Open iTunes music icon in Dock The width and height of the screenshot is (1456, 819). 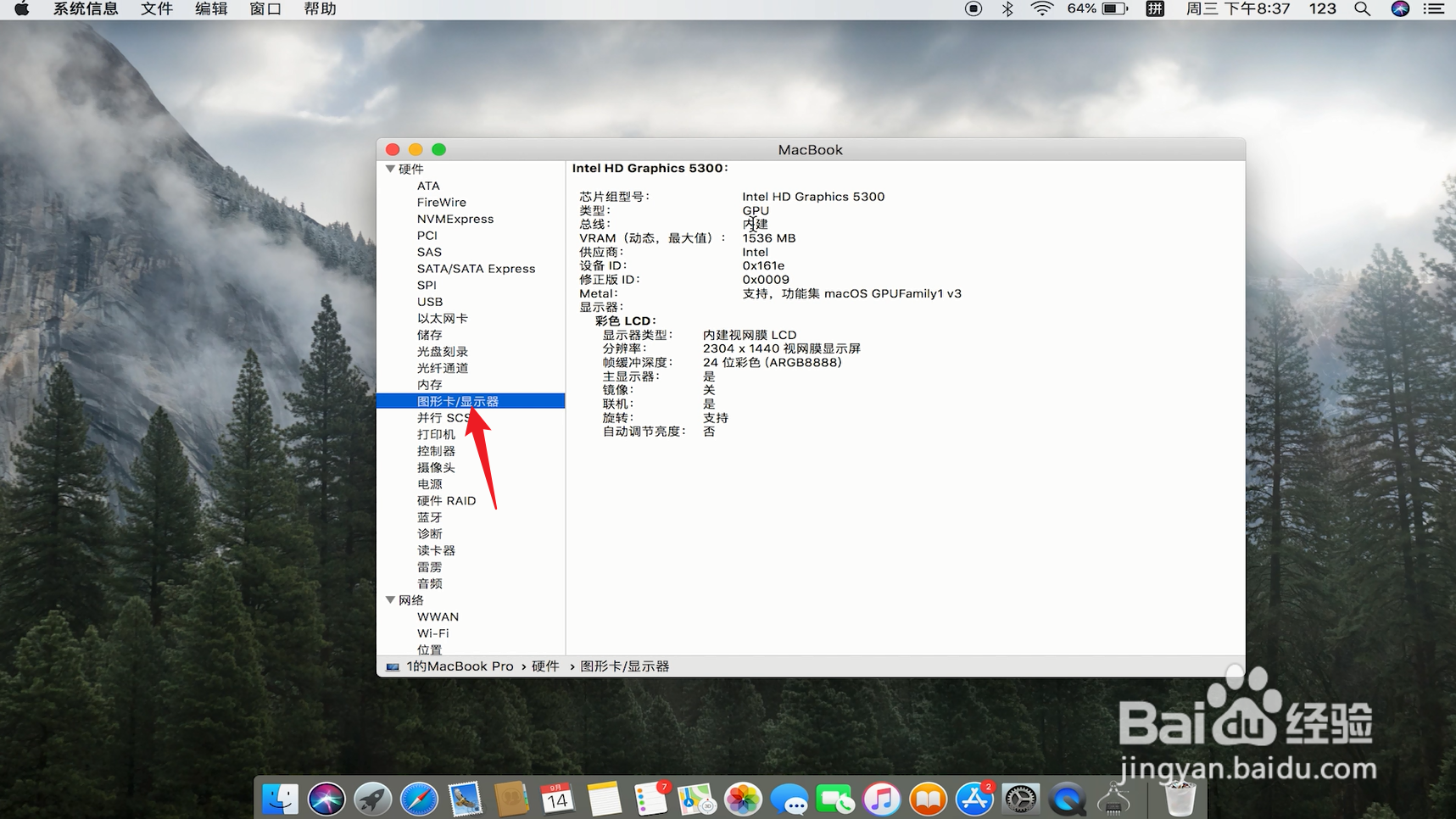point(882,799)
